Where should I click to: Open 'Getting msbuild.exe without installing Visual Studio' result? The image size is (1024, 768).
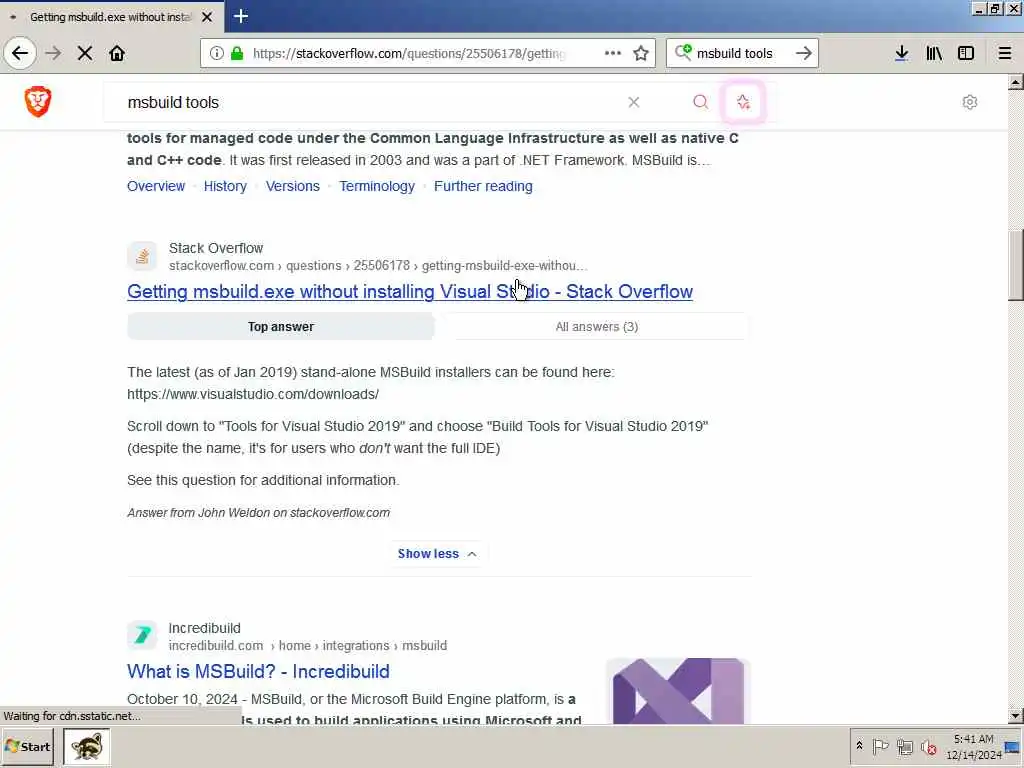coord(409,291)
